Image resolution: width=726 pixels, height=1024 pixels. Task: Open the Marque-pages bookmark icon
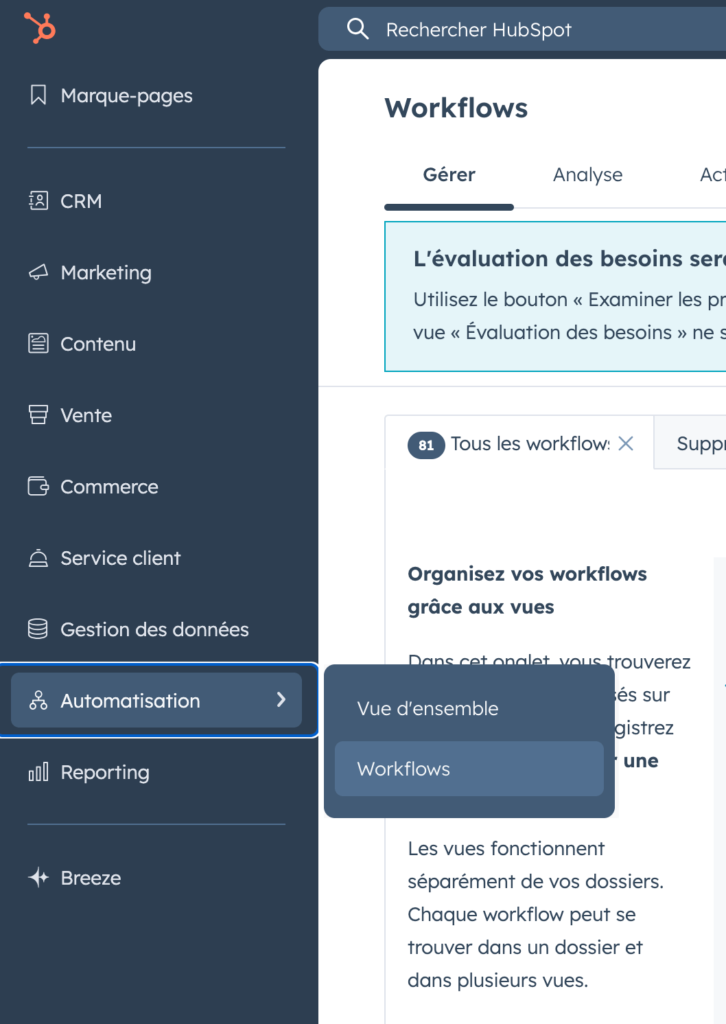tap(39, 96)
